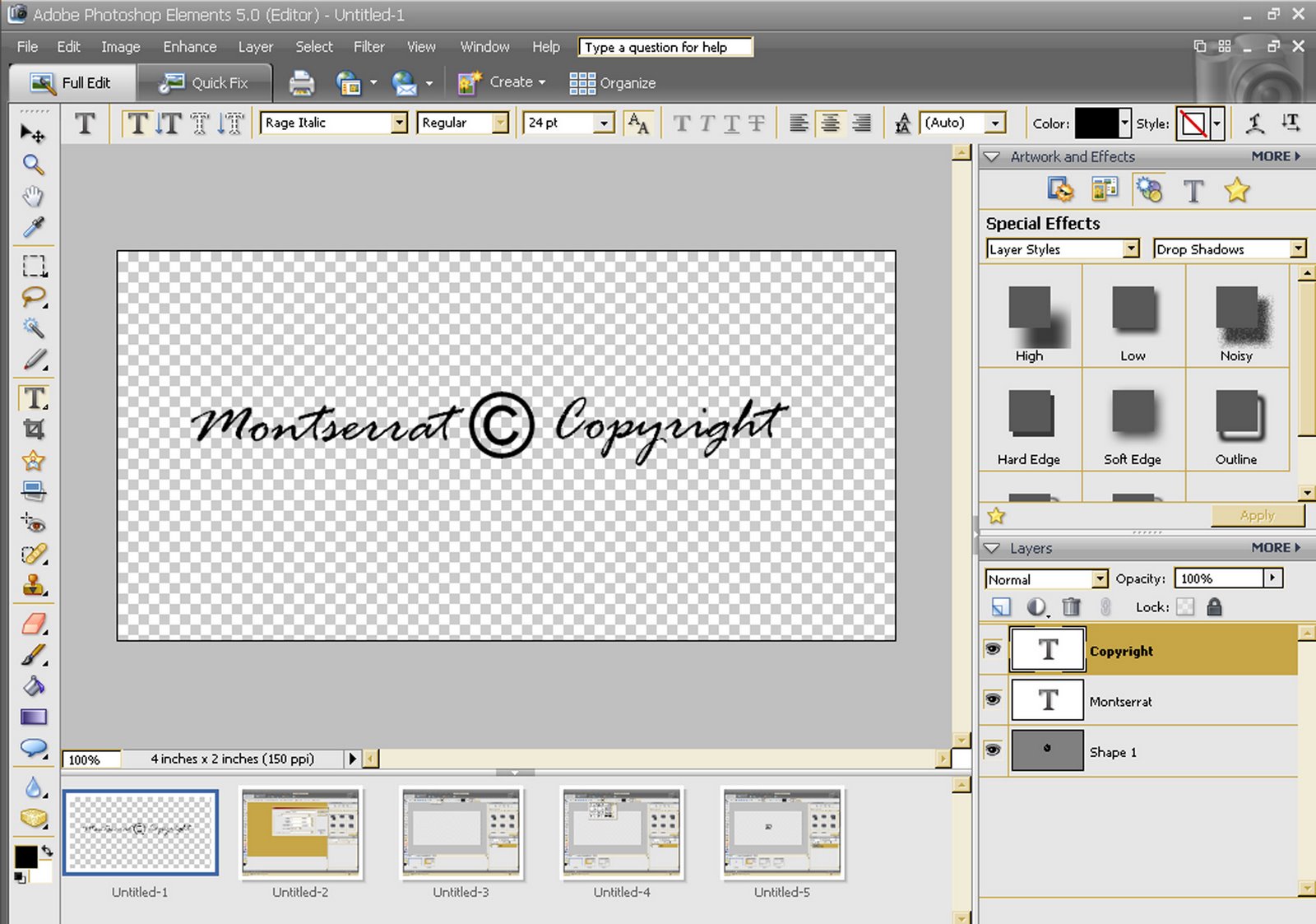This screenshot has width=1316, height=924.
Task: Open the Drop Shadows dropdown
Action: point(1298,248)
